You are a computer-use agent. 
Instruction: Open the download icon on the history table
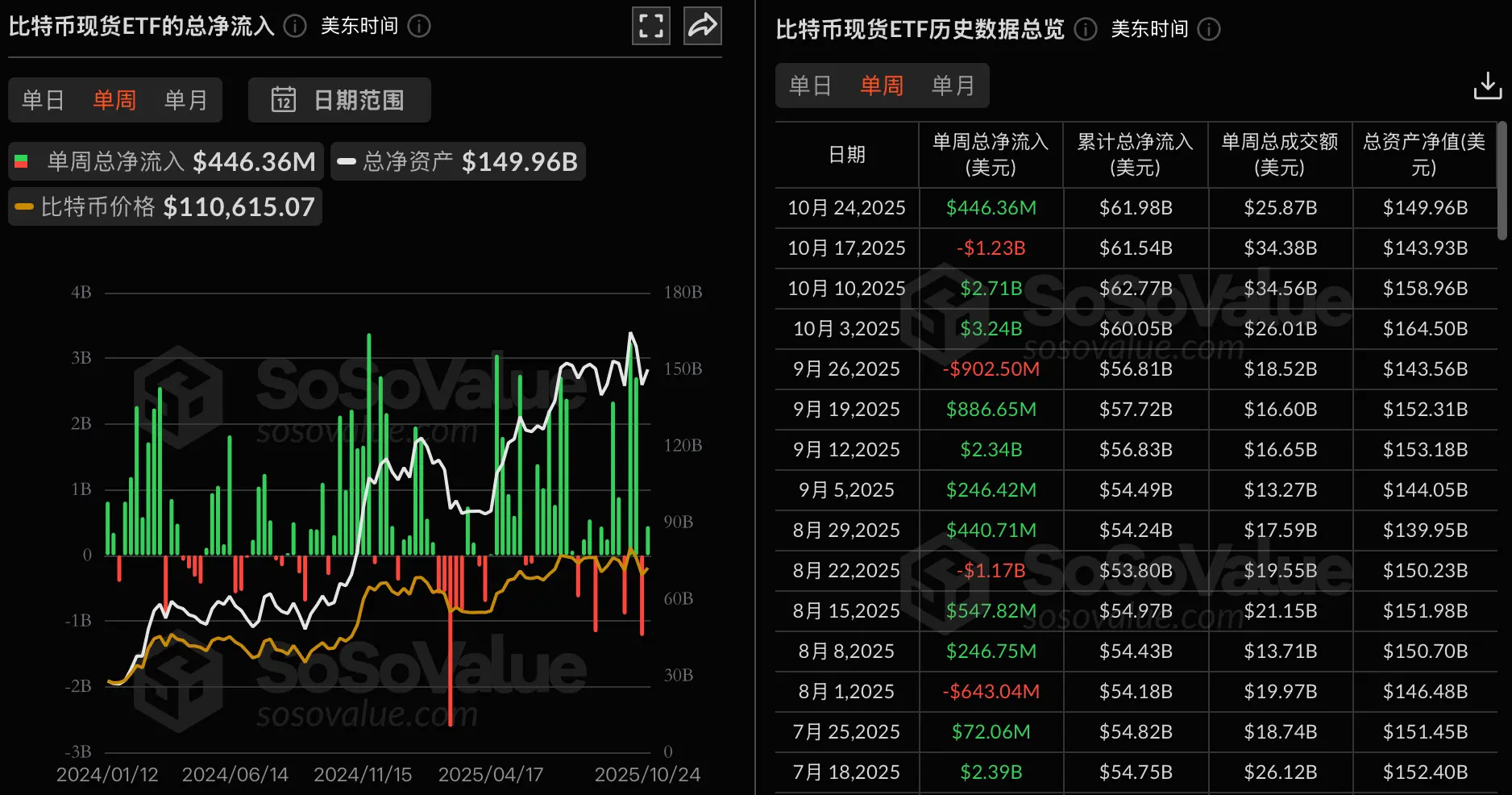[x=1489, y=85]
